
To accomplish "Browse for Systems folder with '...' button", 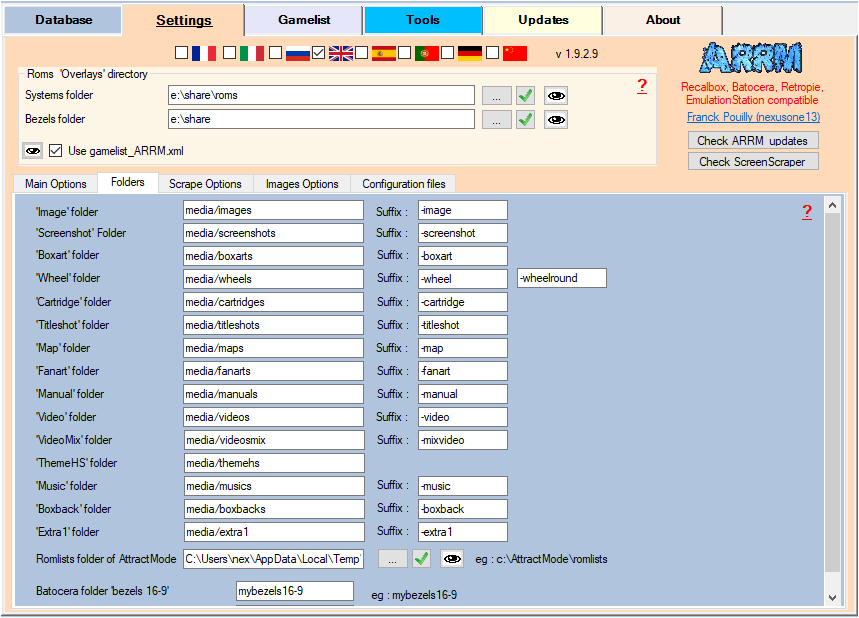I will 496,96.
